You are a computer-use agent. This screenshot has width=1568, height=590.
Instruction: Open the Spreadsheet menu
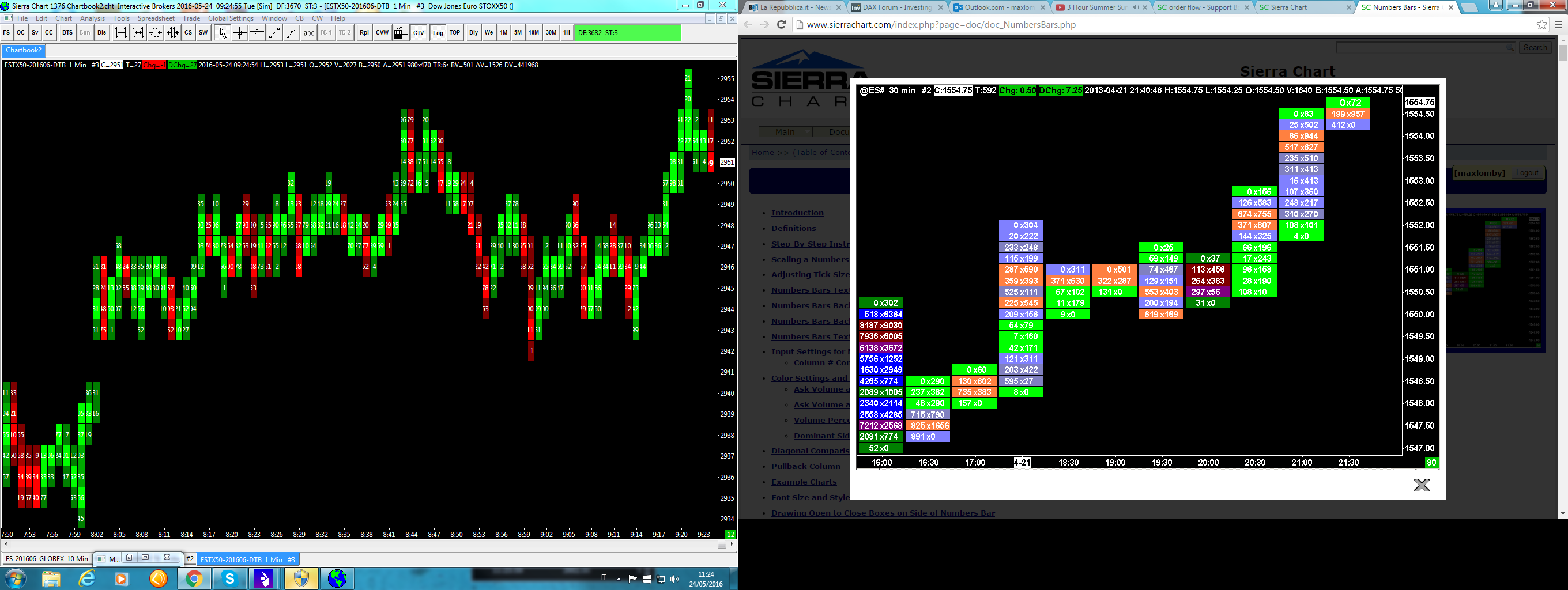(156, 18)
